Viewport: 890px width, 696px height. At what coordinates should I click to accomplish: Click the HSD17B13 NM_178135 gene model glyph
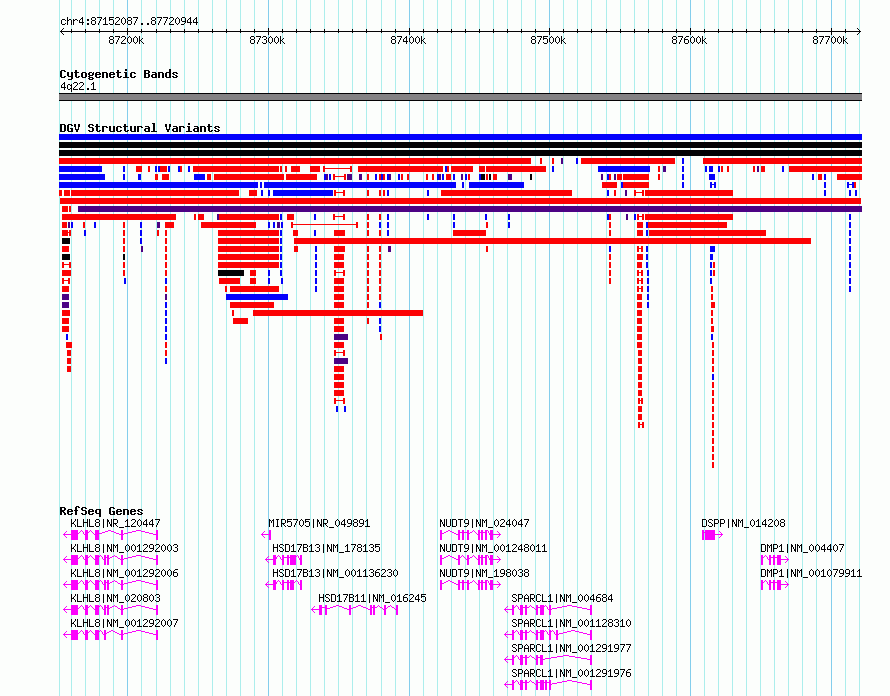click(284, 560)
